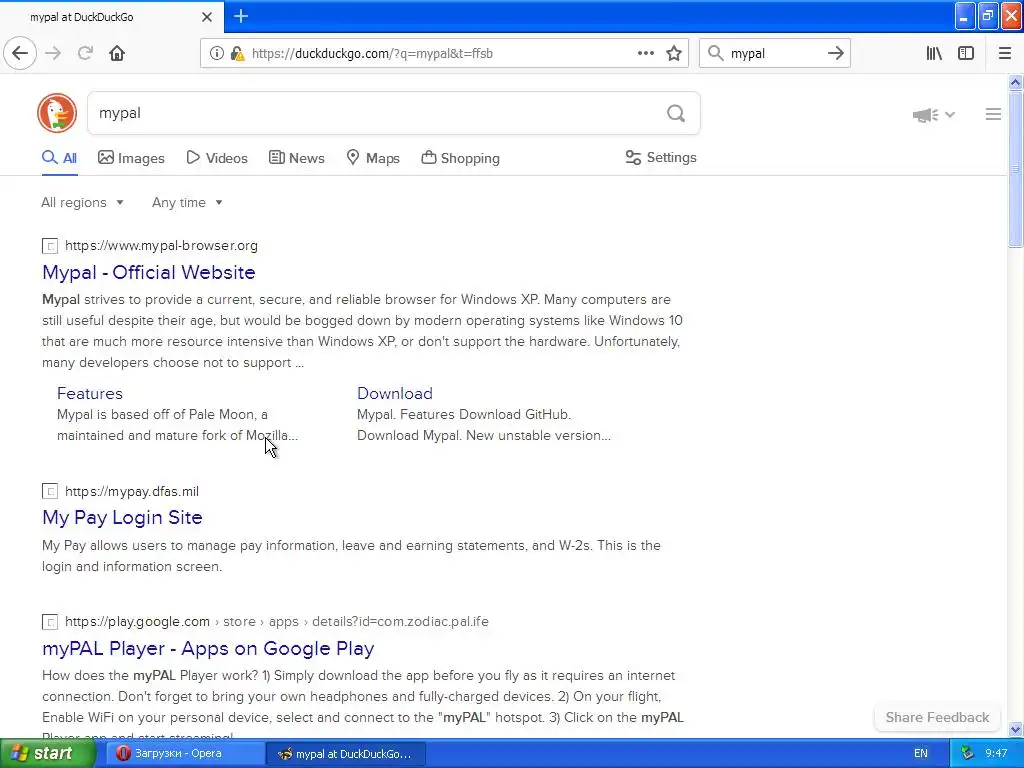
Task: Open the browser hamburger menu
Action: click(1004, 54)
